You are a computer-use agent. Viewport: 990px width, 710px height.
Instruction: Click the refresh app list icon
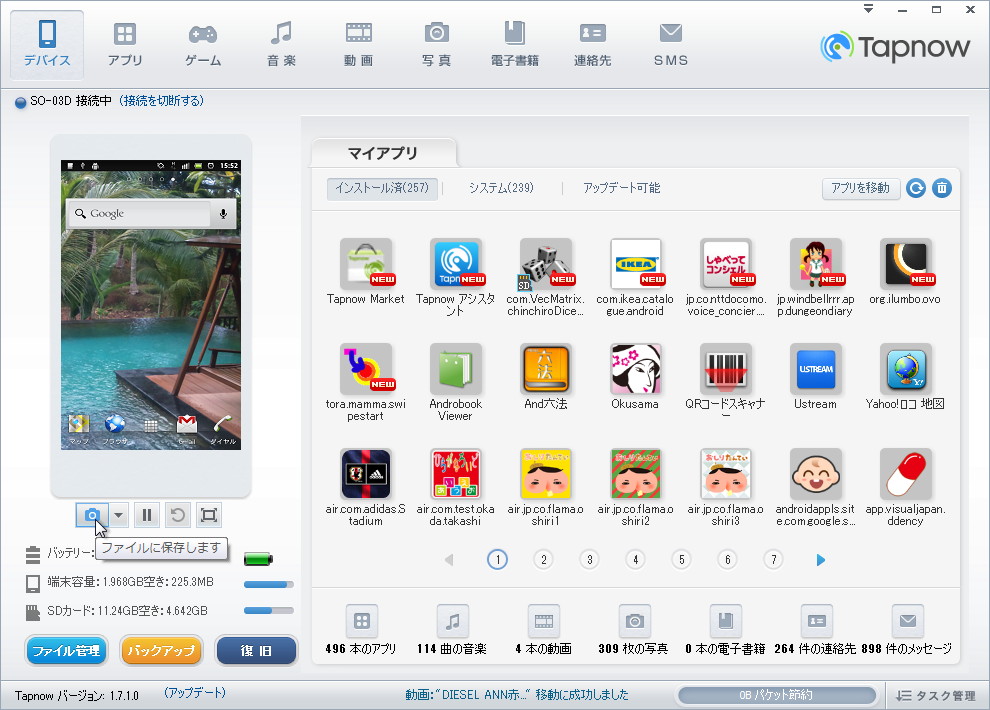pyautogui.click(x=915, y=188)
